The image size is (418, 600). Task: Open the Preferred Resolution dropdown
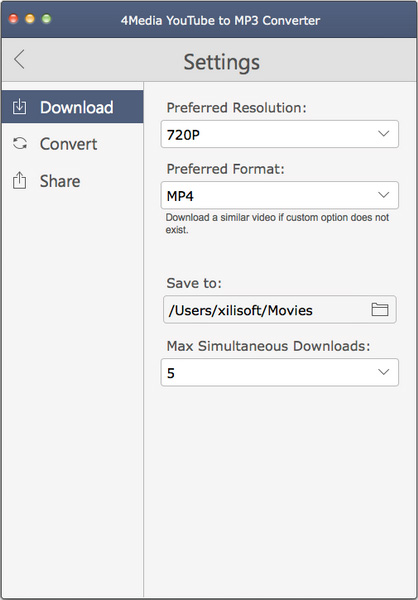tap(280, 134)
